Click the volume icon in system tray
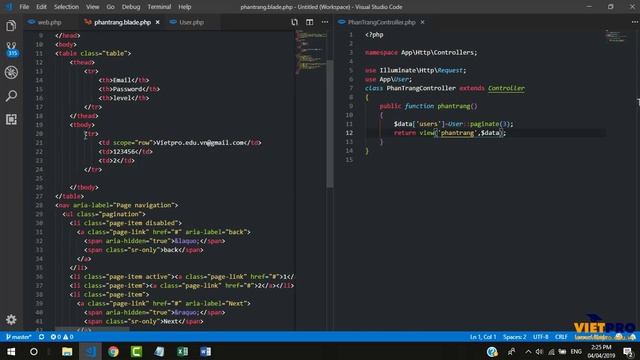The height and width of the screenshot is (360, 640). point(539,352)
